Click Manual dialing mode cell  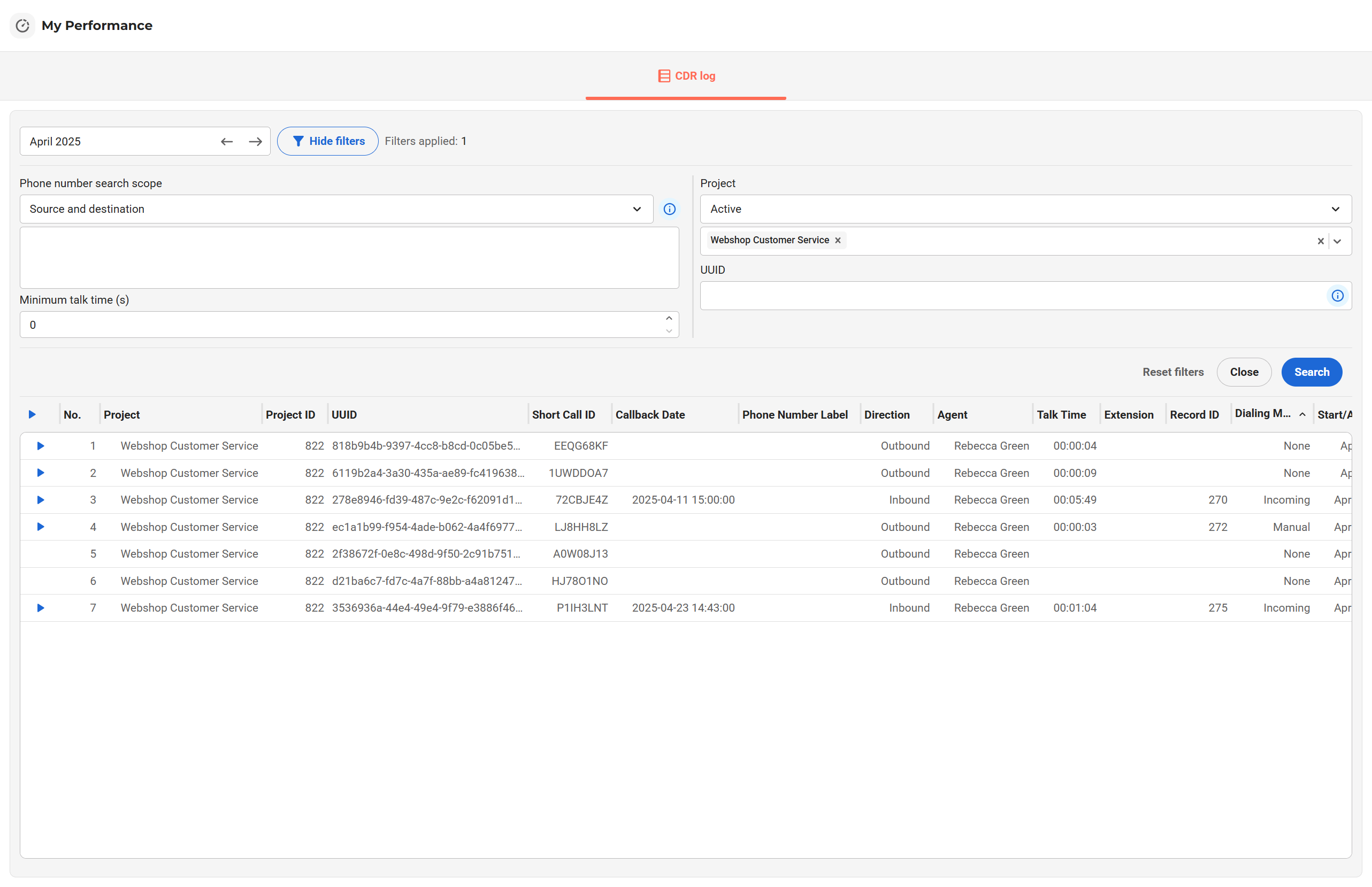[x=1291, y=527]
